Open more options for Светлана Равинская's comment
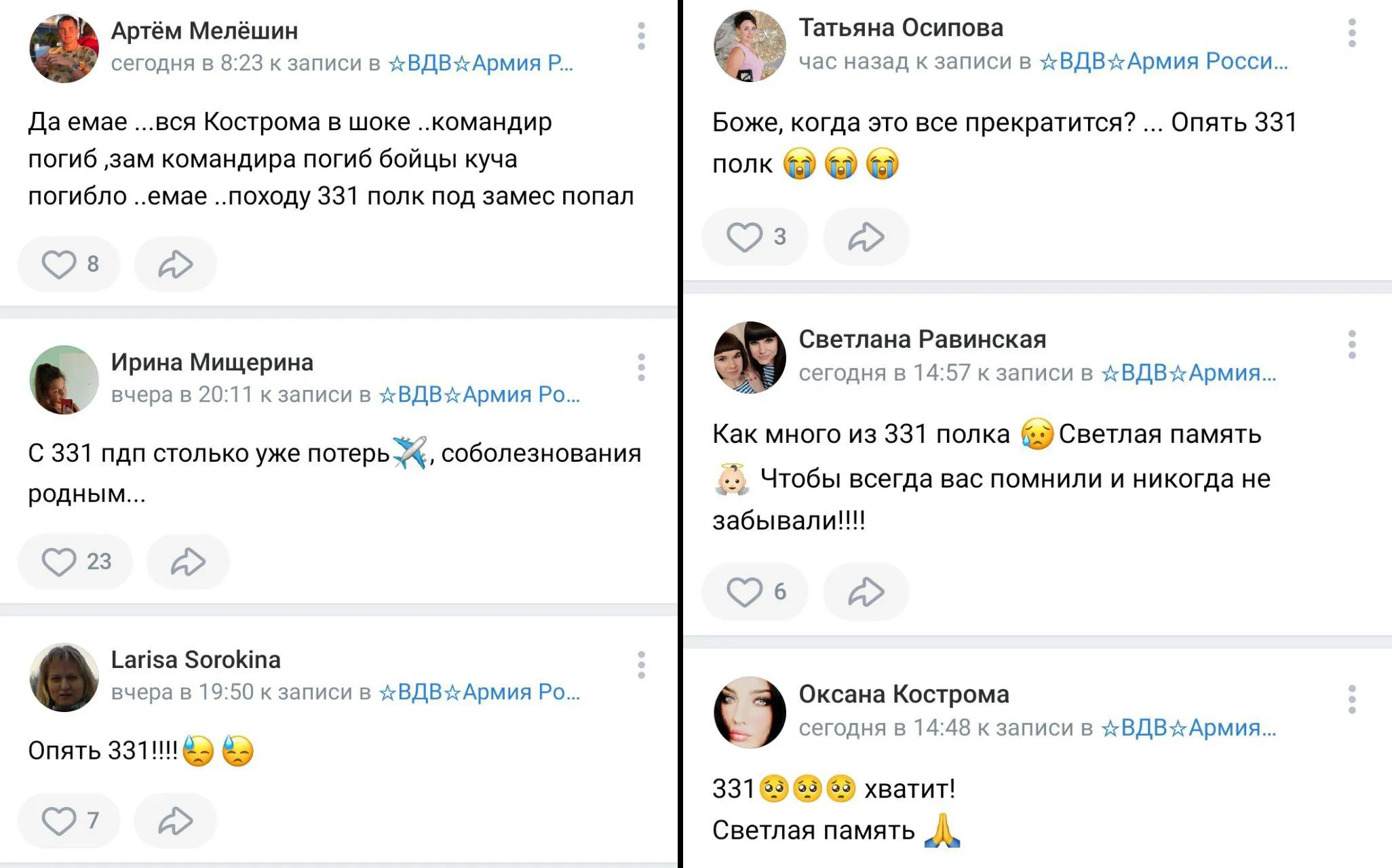Screen dimensions: 1392x868 [1352, 344]
